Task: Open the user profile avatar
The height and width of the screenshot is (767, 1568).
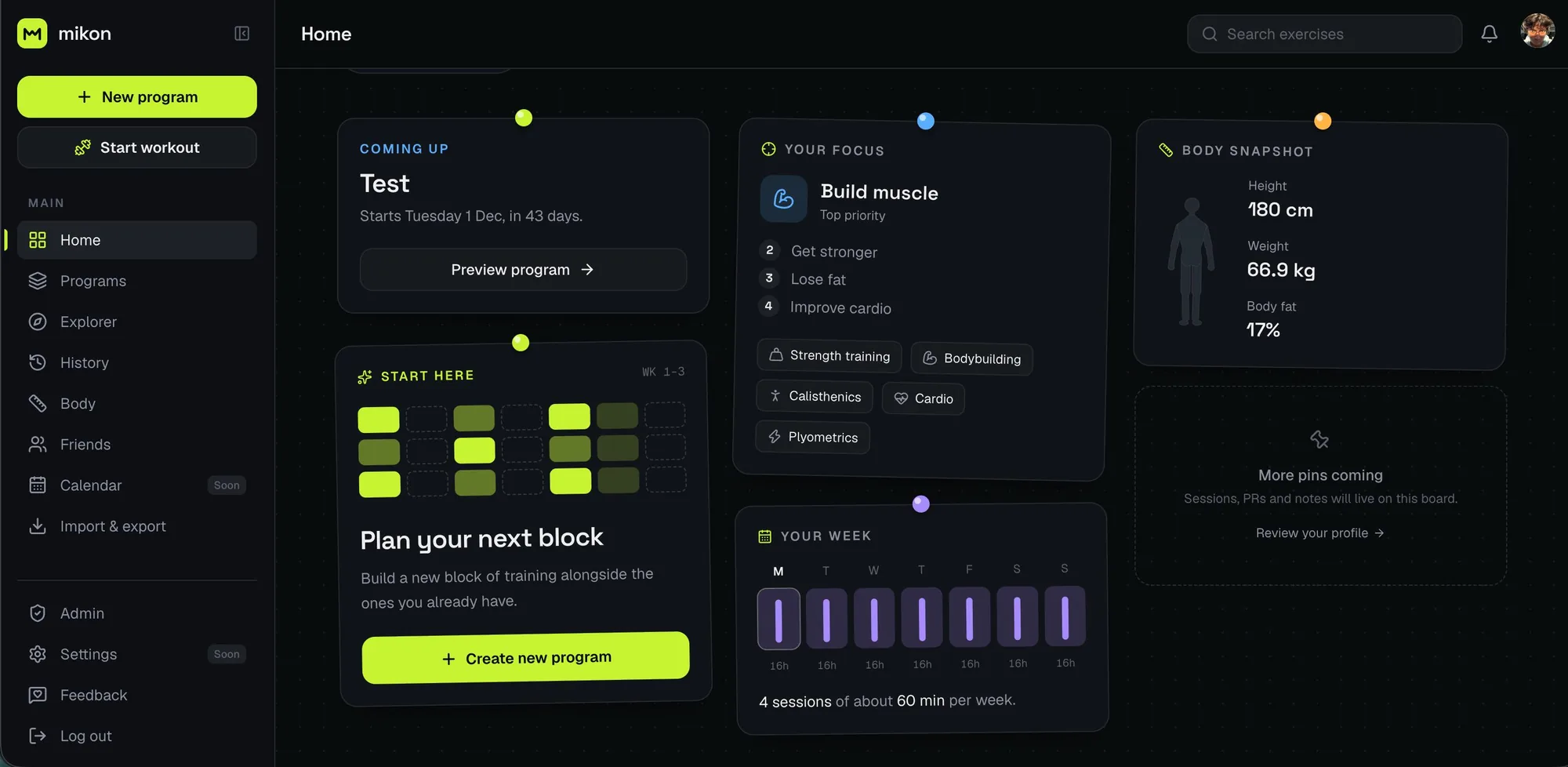Action: point(1537,31)
